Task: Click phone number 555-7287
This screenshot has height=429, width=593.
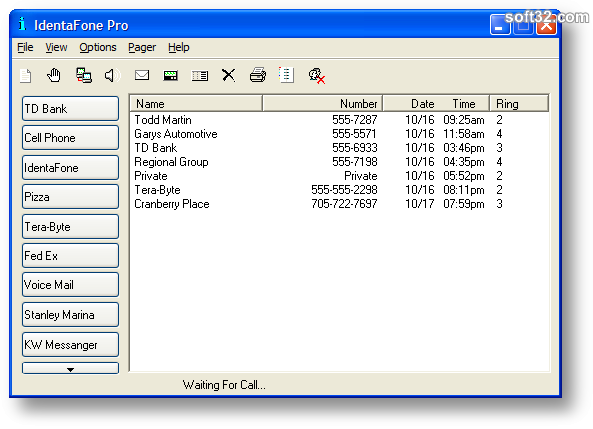Action: click(355, 120)
